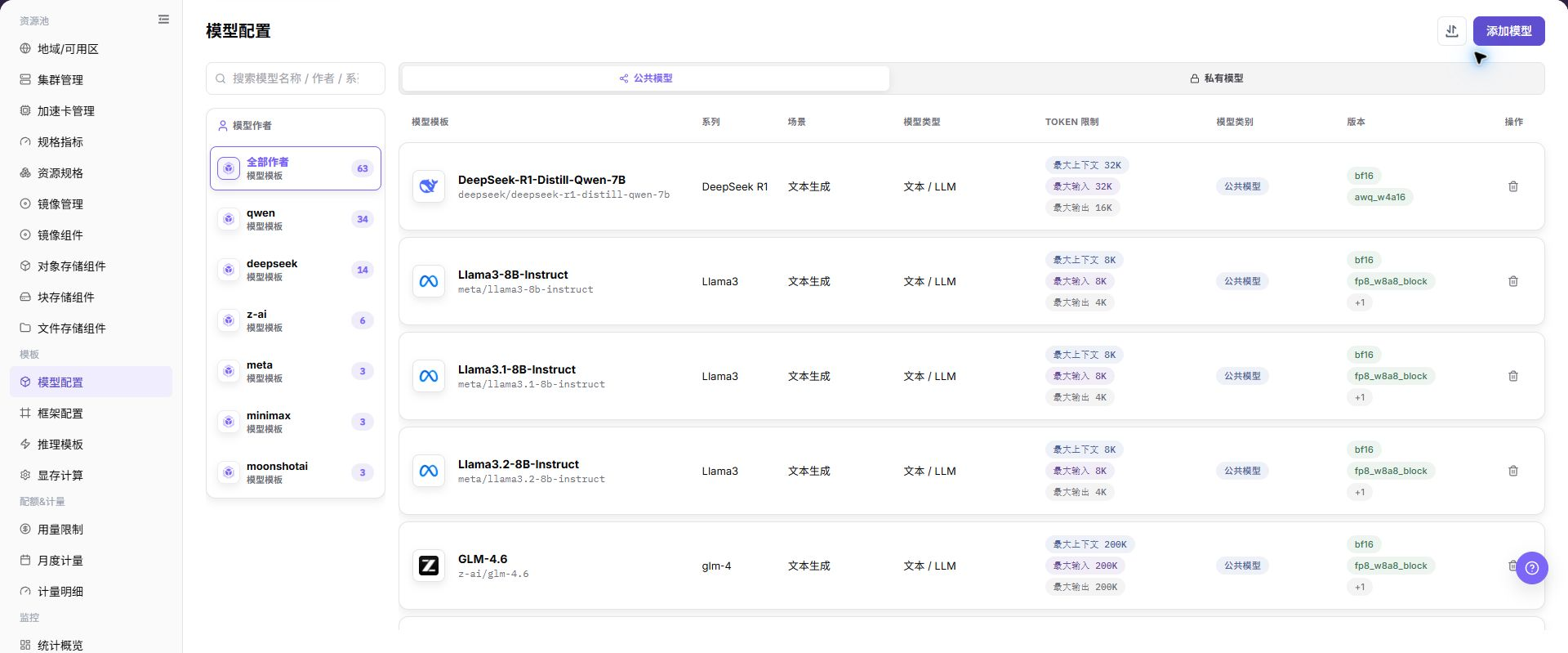Open 资源规格 sidebar item
Image resolution: width=1568 pixels, height=653 pixels.
pos(91,173)
